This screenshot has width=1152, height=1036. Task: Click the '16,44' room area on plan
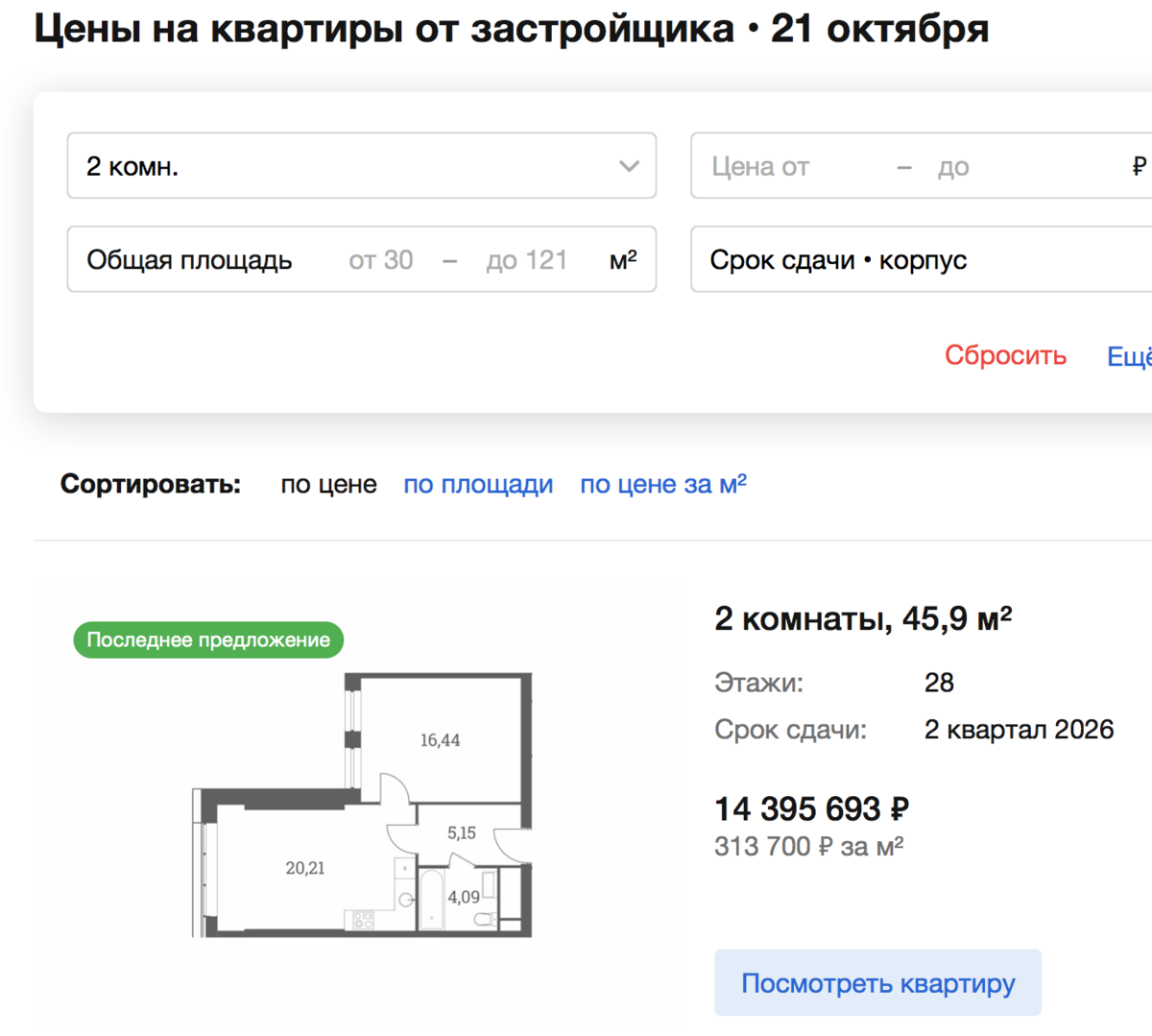tap(440, 740)
